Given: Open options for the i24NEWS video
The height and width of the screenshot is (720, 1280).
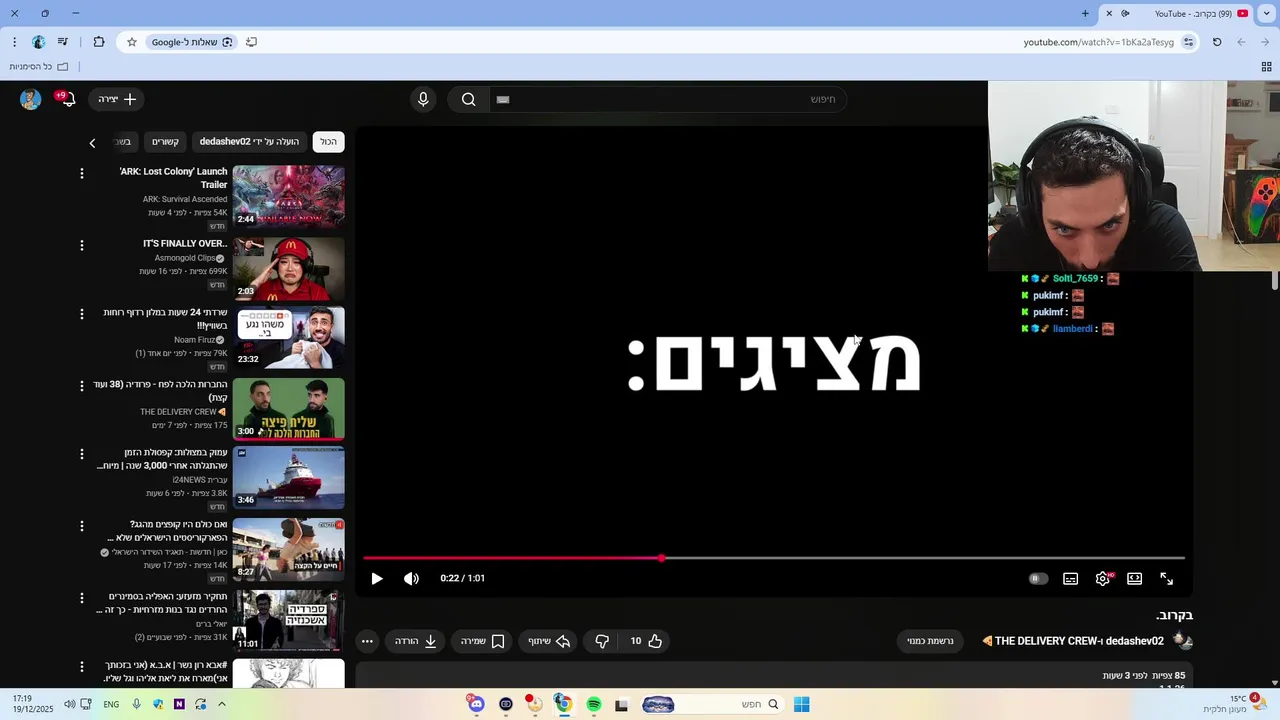Looking at the screenshot, I should 82,454.
